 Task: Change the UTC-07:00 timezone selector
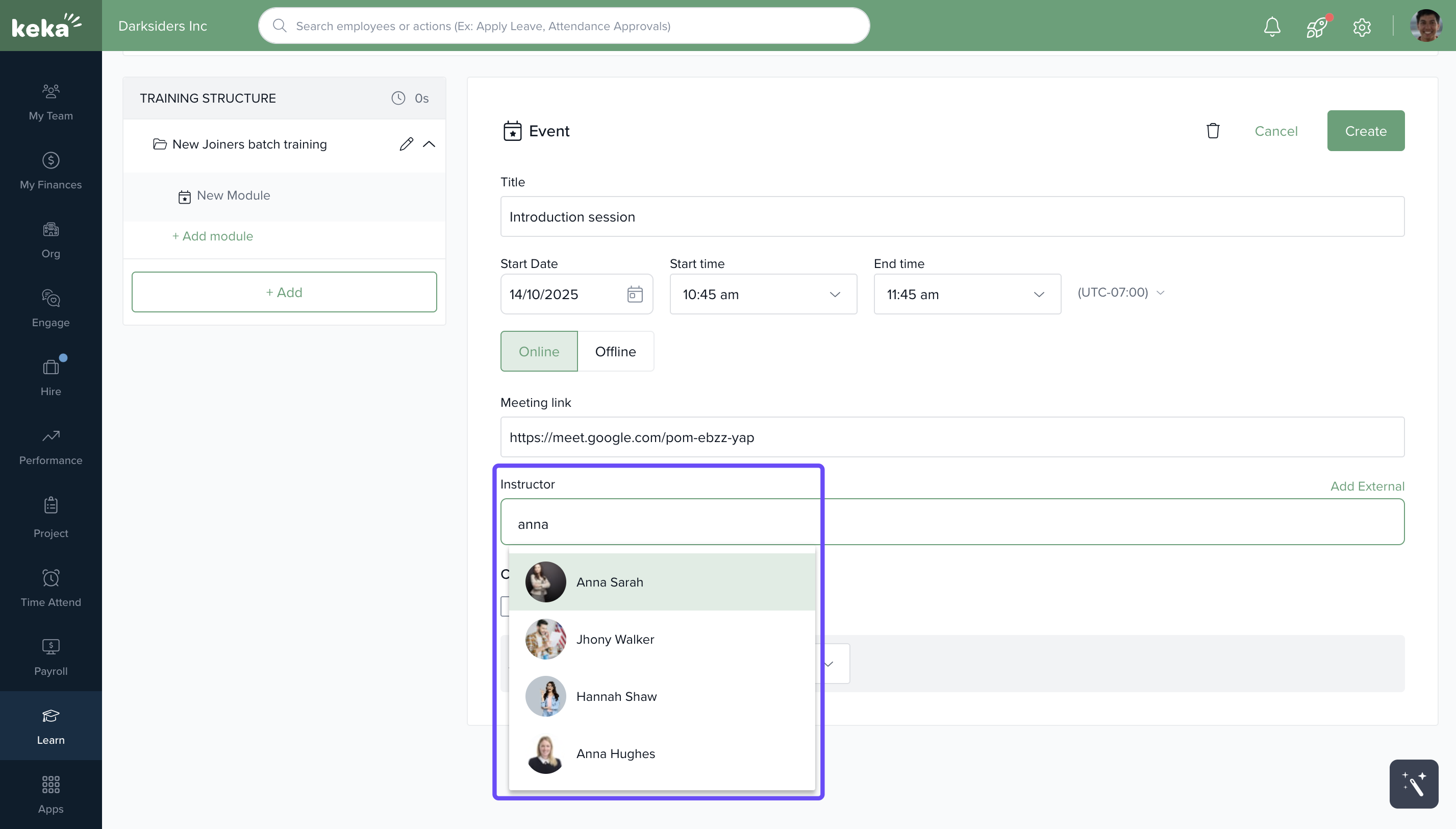point(1120,292)
